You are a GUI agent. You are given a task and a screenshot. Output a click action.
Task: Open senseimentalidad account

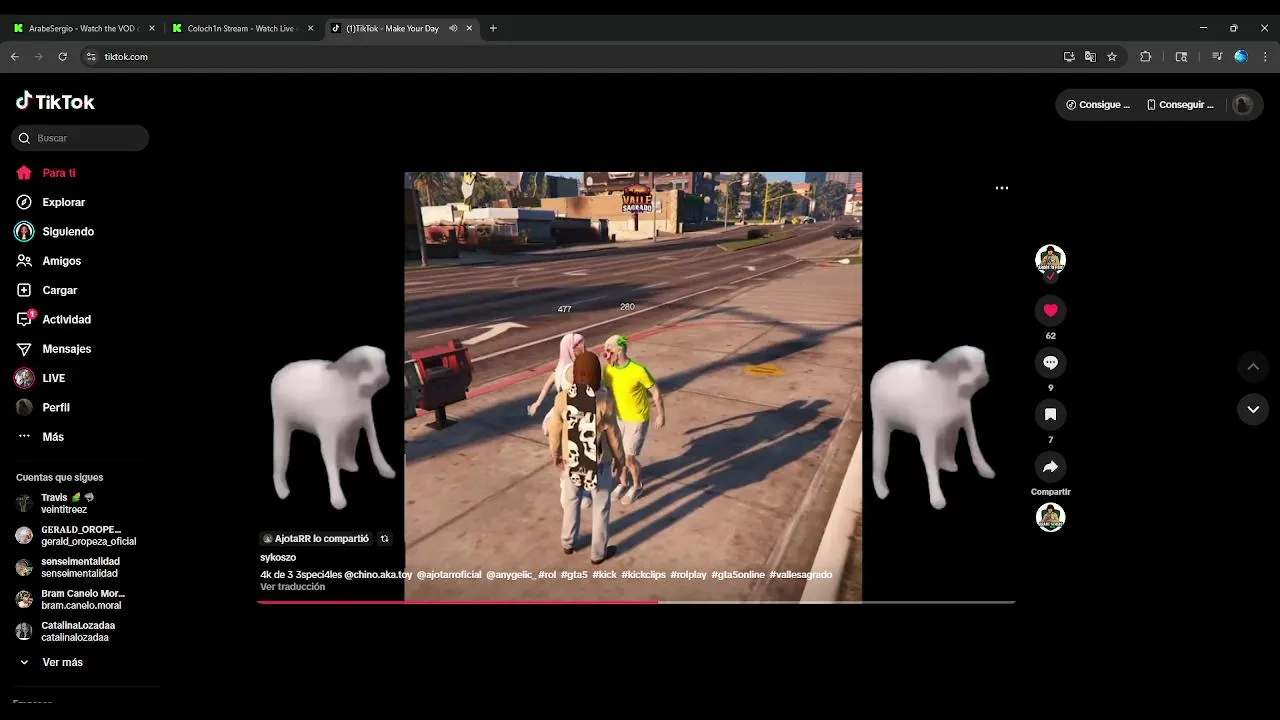tap(68, 567)
